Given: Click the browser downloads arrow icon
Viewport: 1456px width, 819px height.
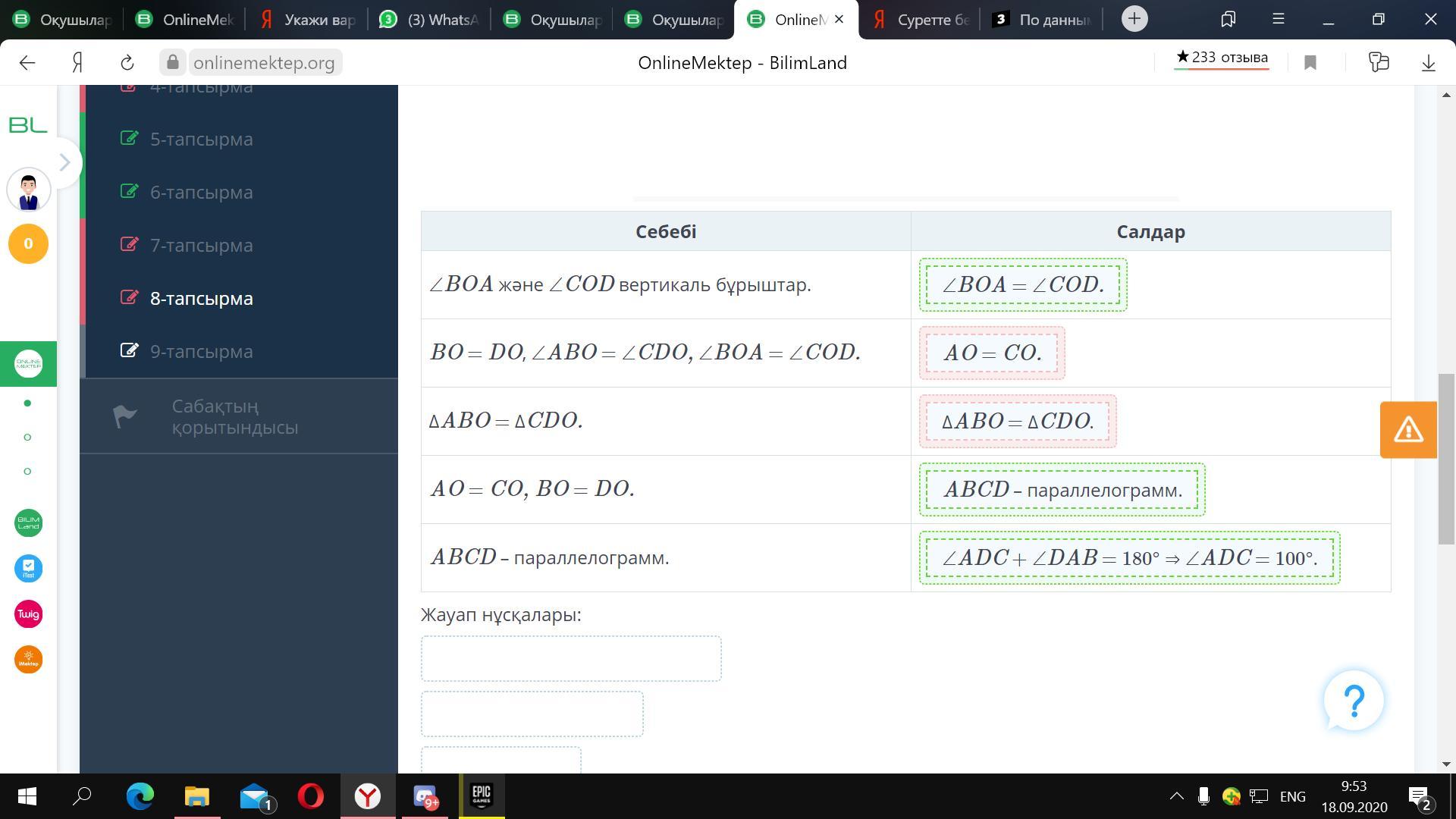Looking at the screenshot, I should tap(1428, 63).
